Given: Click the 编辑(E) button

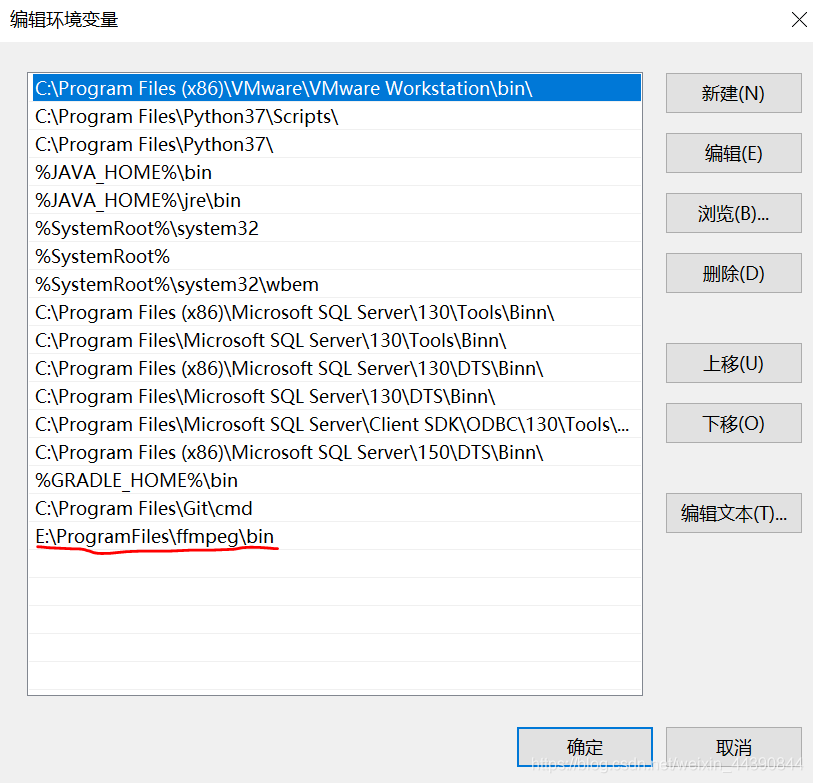Looking at the screenshot, I should point(733,153).
